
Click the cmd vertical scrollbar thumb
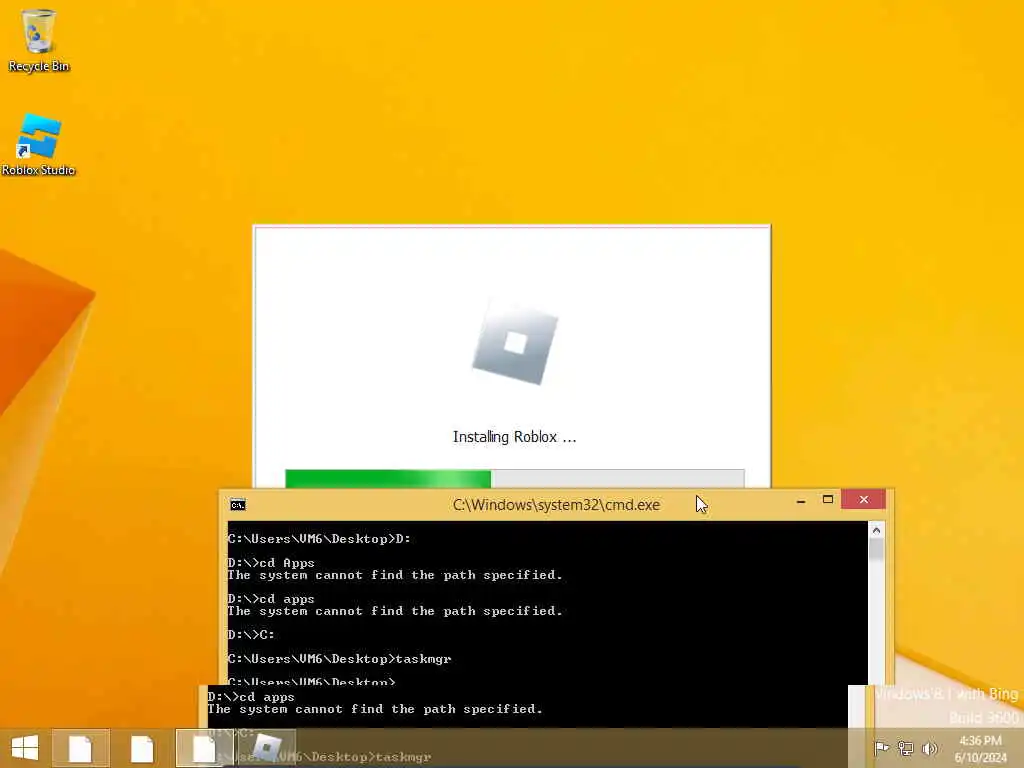point(876,550)
